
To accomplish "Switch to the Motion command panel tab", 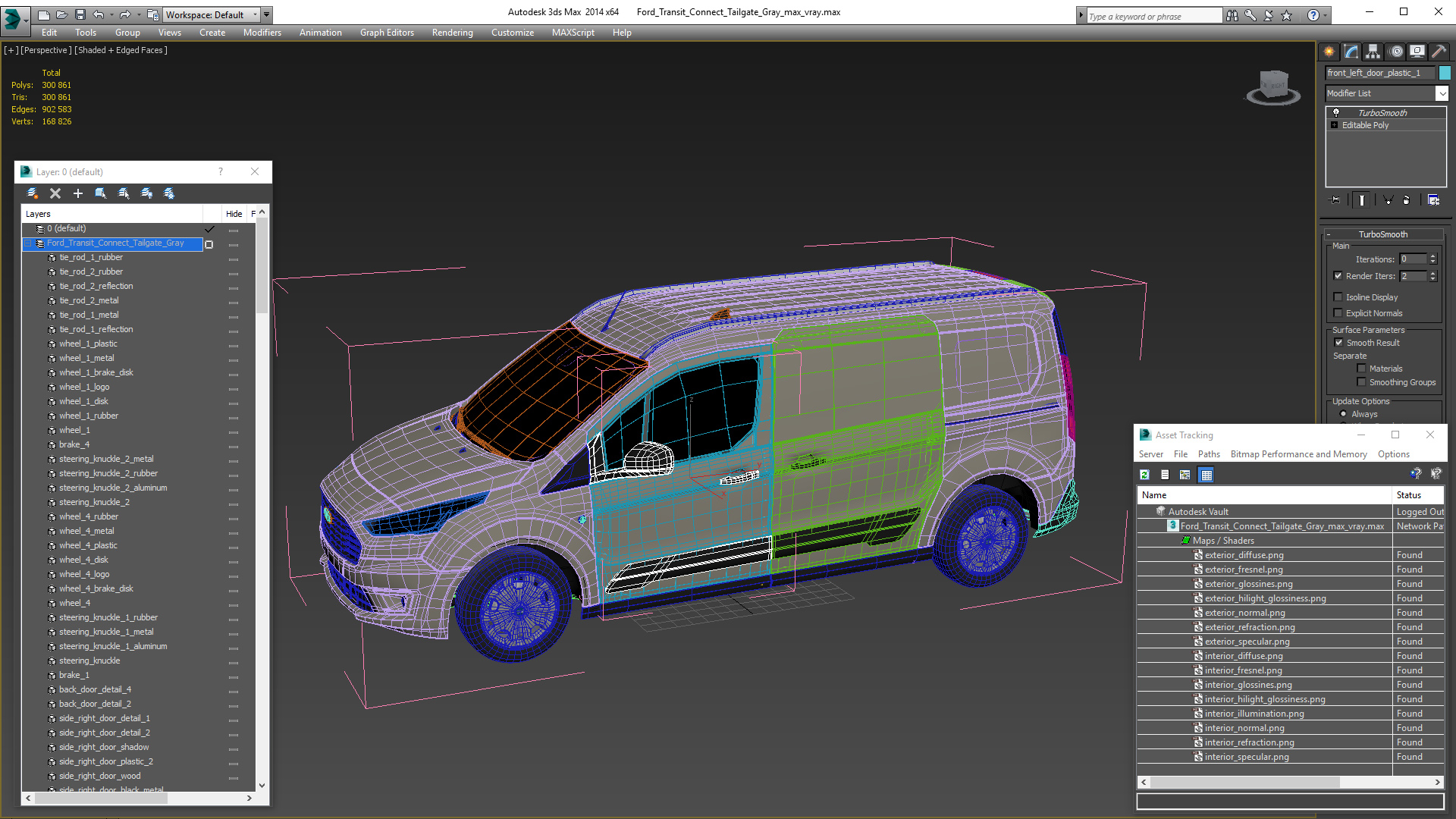I will 1396,52.
